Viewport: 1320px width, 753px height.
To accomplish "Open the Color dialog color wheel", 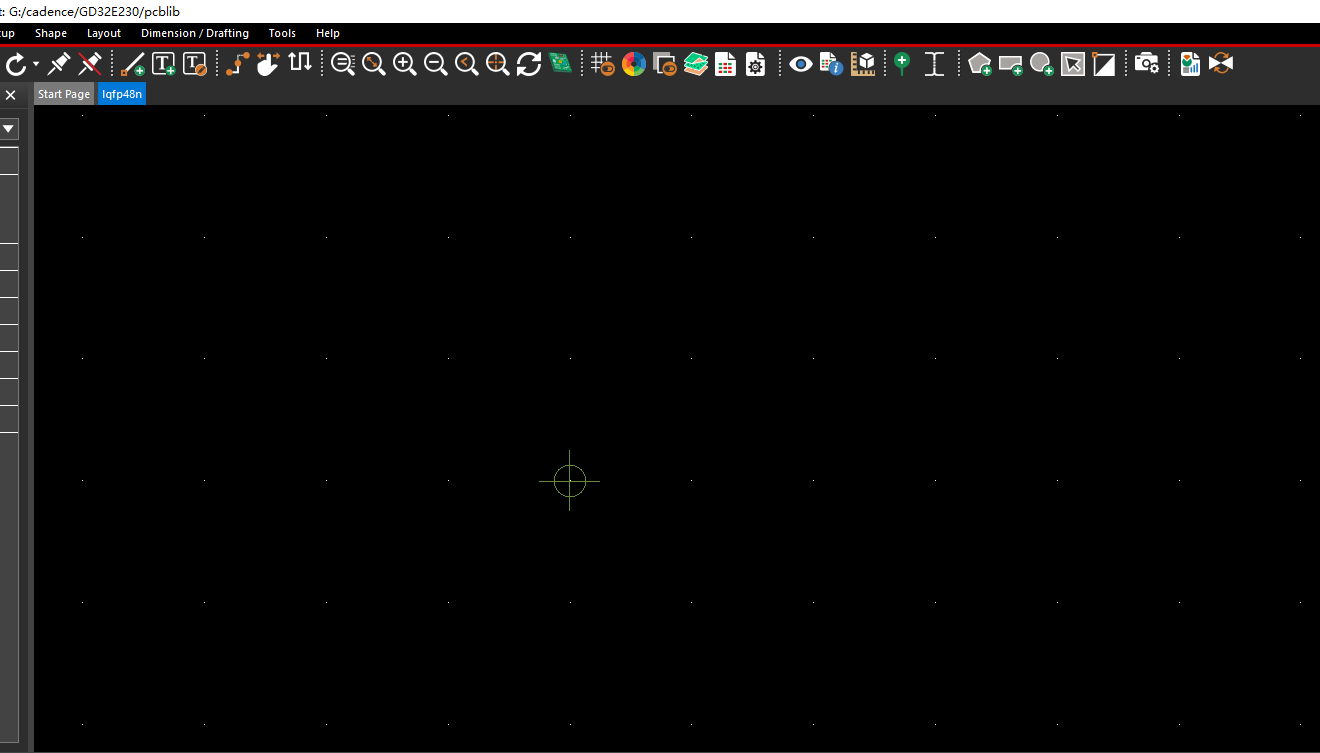I will pyautogui.click(x=634, y=64).
